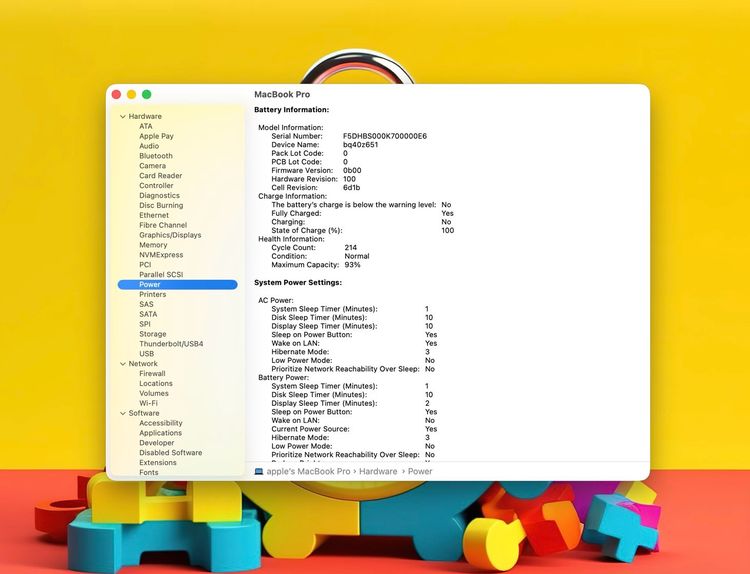The image size is (750, 574).
Task: Open Storage in the sidebar
Action: pyautogui.click(x=153, y=334)
